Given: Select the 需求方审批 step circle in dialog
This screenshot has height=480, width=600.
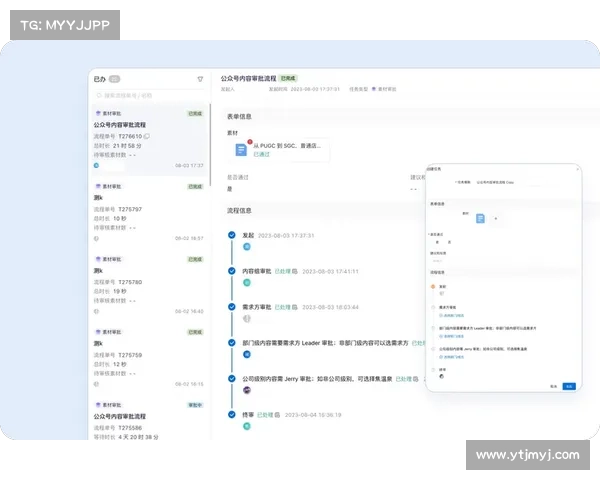Looking at the screenshot, I should click(x=431, y=306).
